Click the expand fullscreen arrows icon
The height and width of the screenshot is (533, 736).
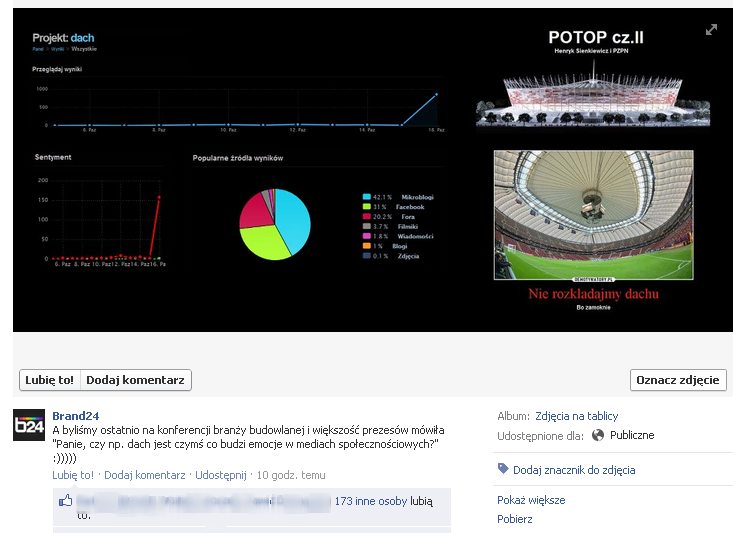pyautogui.click(x=712, y=30)
